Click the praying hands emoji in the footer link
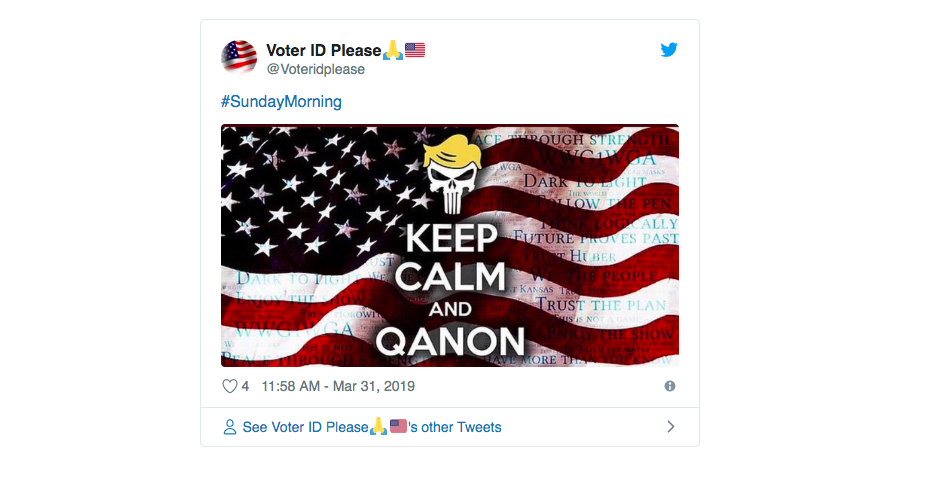 click(378, 427)
